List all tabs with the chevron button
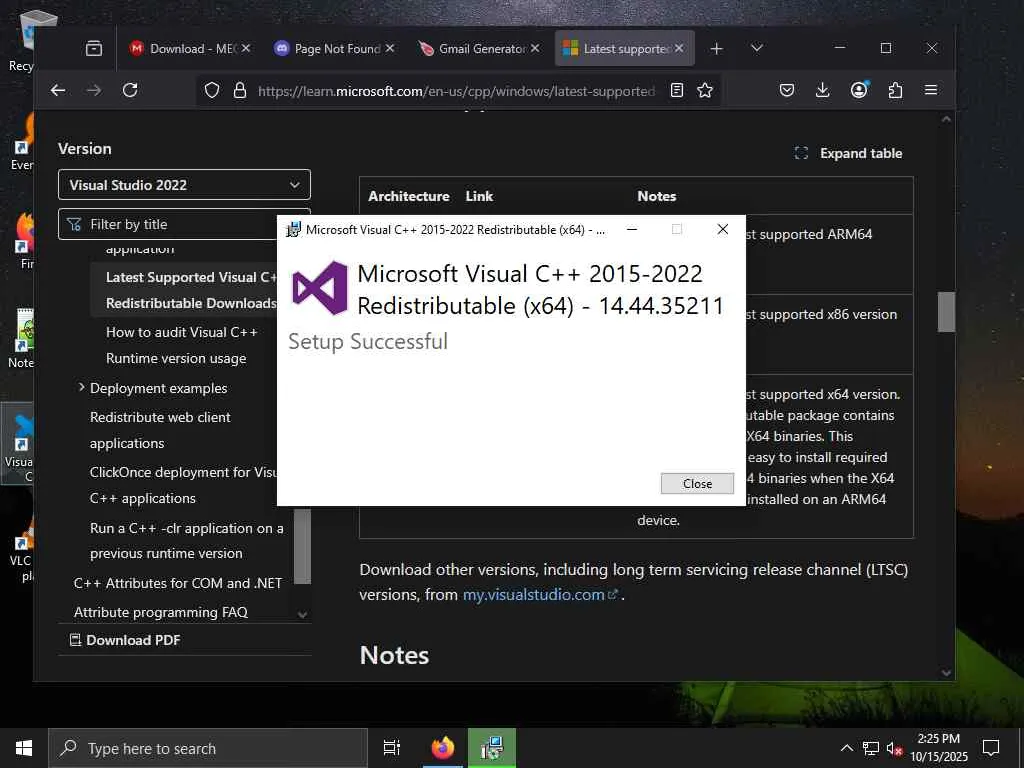This screenshot has width=1024, height=768. pyautogui.click(x=757, y=48)
